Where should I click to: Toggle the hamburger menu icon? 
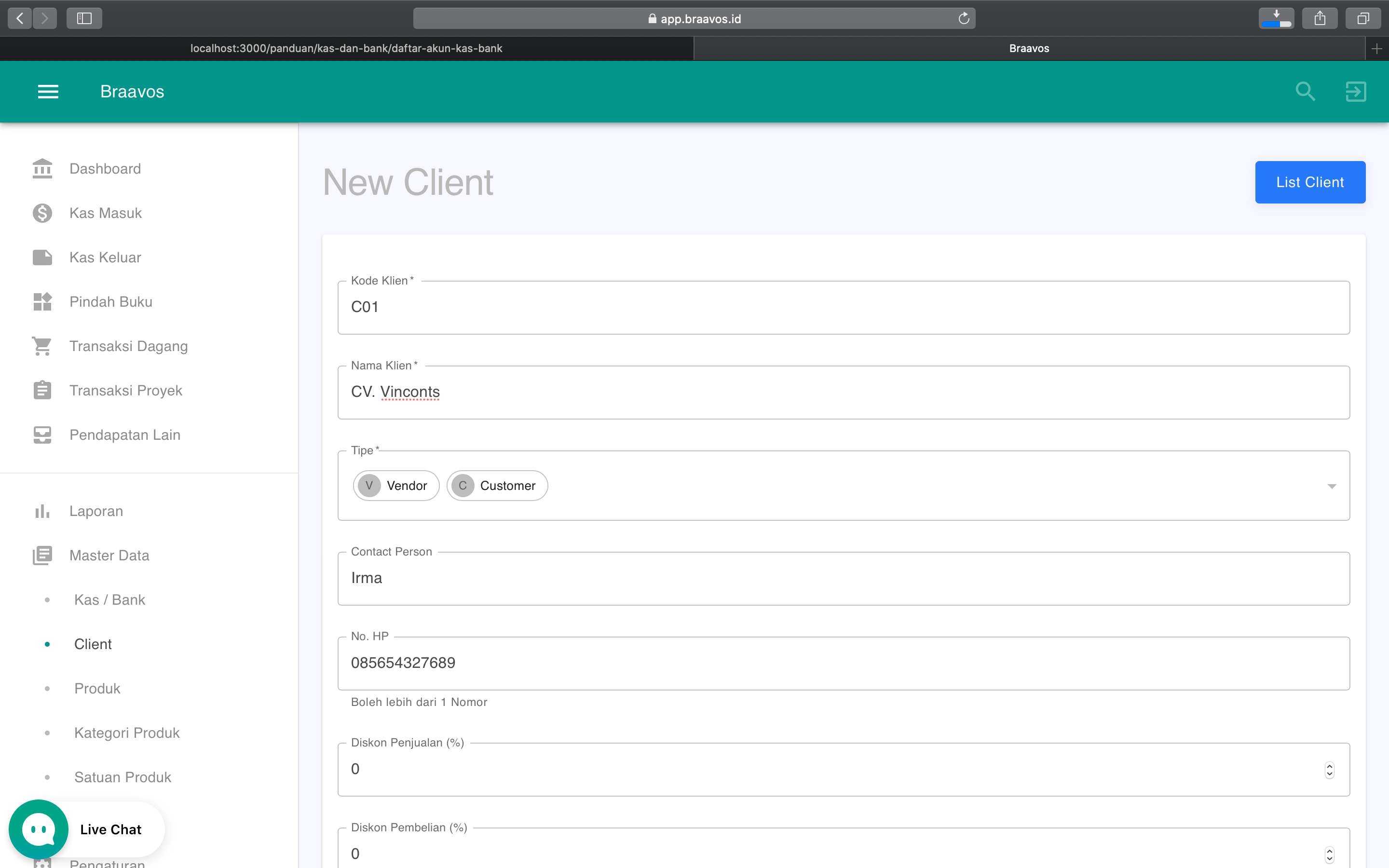(x=48, y=91)
